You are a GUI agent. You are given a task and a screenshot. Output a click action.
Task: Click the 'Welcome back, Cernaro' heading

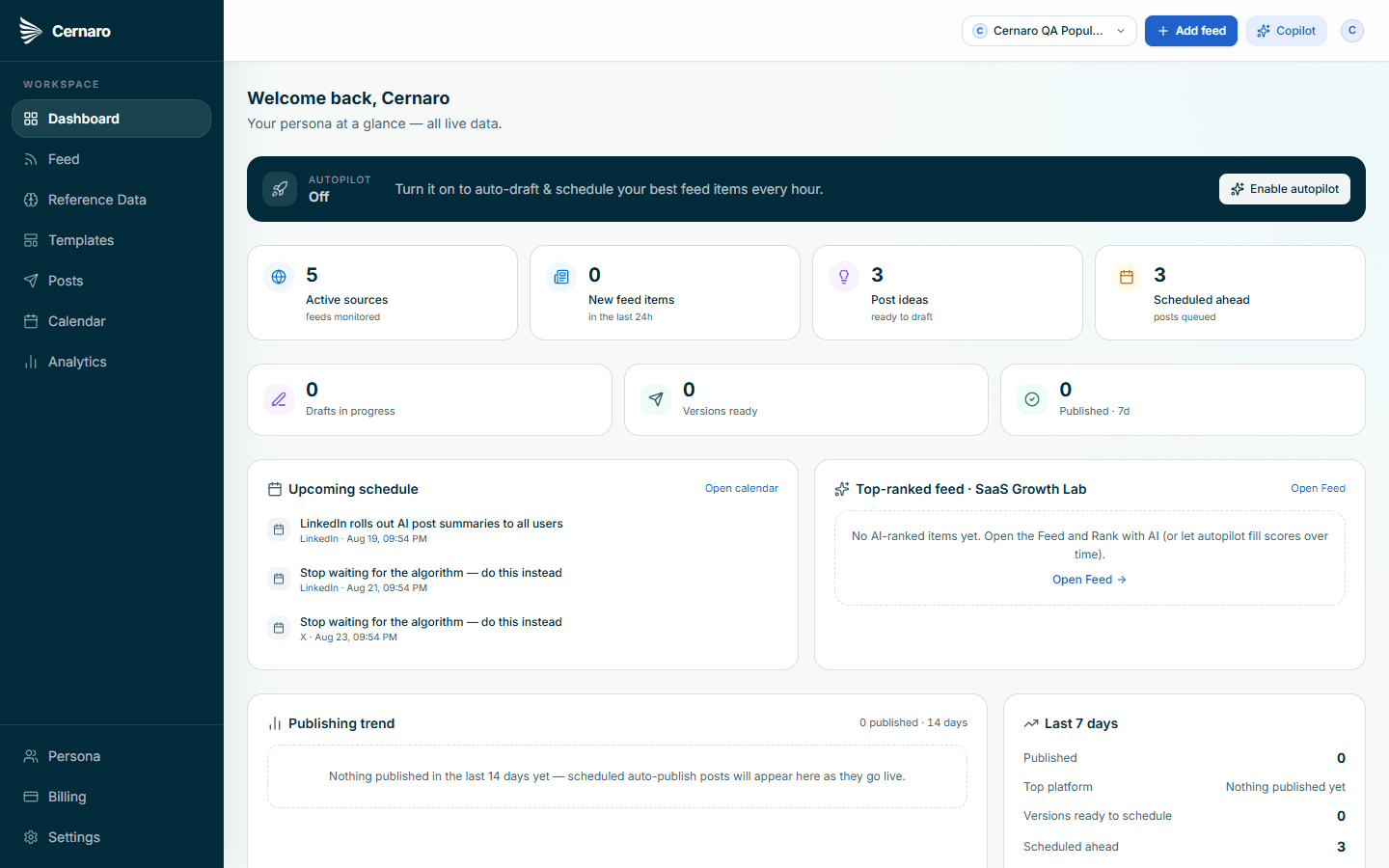pos(348,98)
